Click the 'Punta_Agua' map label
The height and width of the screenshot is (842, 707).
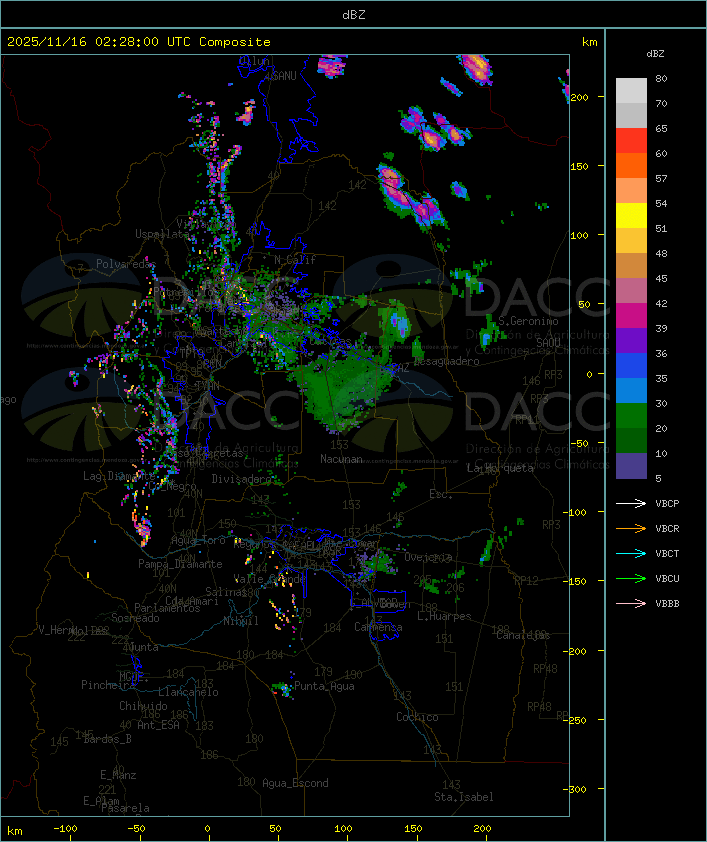324,686
